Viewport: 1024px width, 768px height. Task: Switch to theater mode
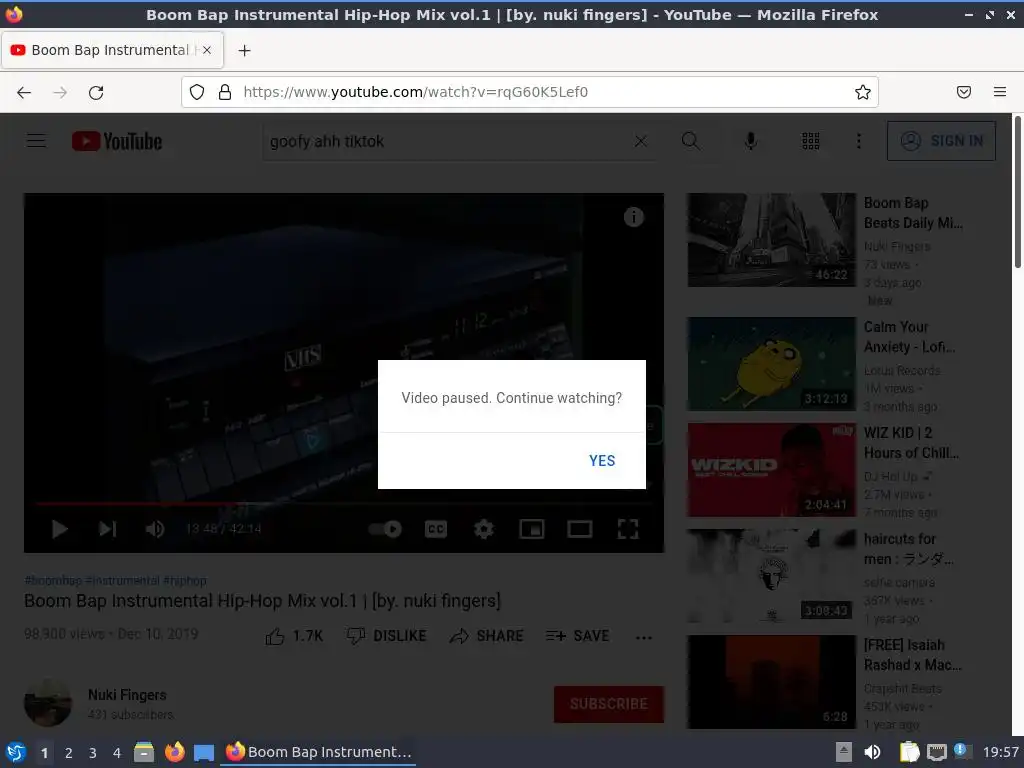coord(579,529)
